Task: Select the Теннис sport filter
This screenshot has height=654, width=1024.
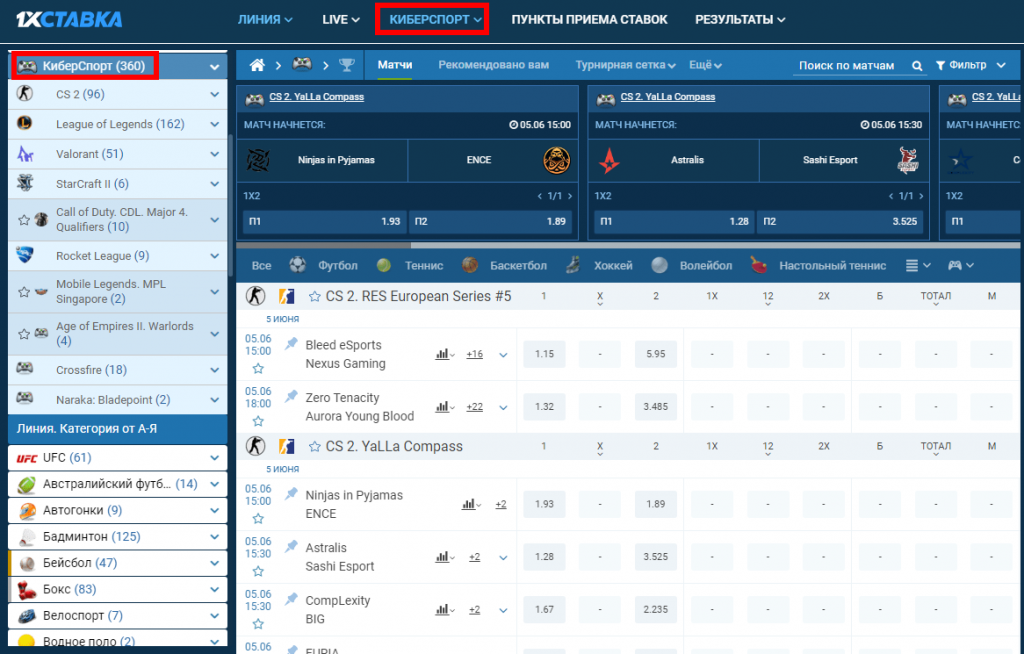Action: point(424,266)
